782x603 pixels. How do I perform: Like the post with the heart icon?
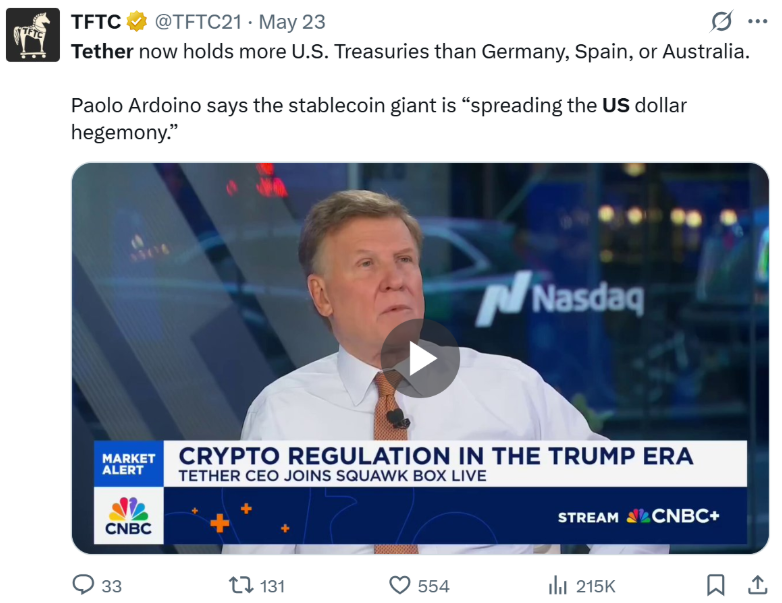pos(400,585)
